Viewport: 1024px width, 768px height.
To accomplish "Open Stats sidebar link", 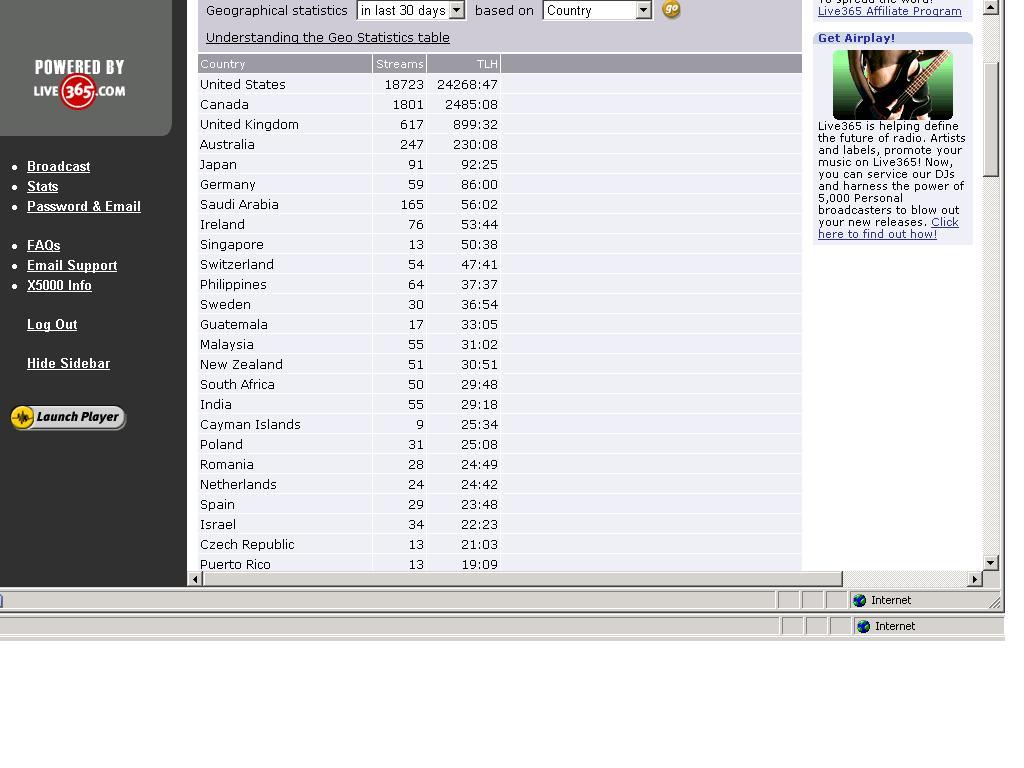I will [42, 186].
